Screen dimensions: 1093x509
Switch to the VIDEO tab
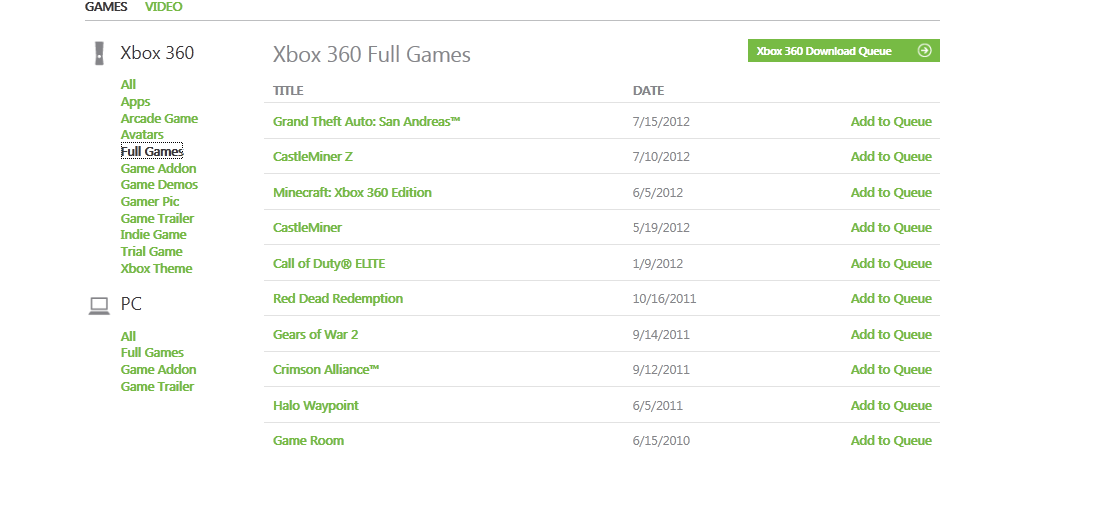(163, 7)
